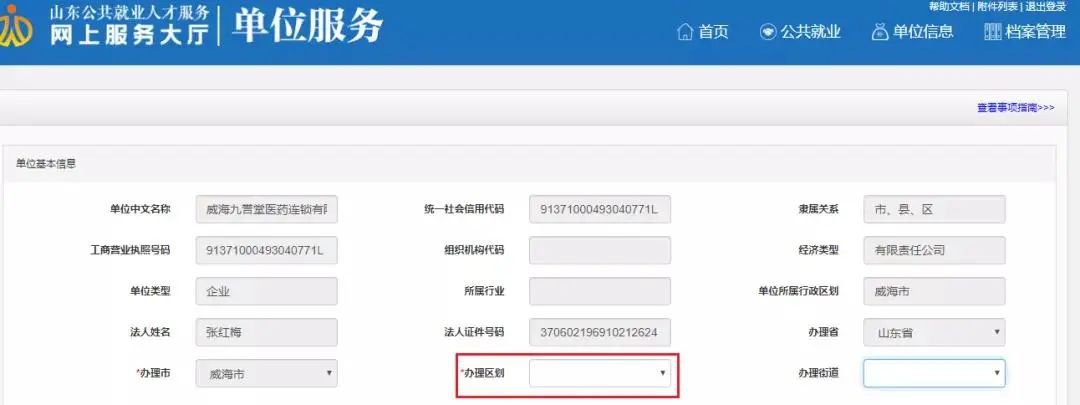
Task: Open the 办理市 dropdown showing 威海市
Action: tap(267, 373)
